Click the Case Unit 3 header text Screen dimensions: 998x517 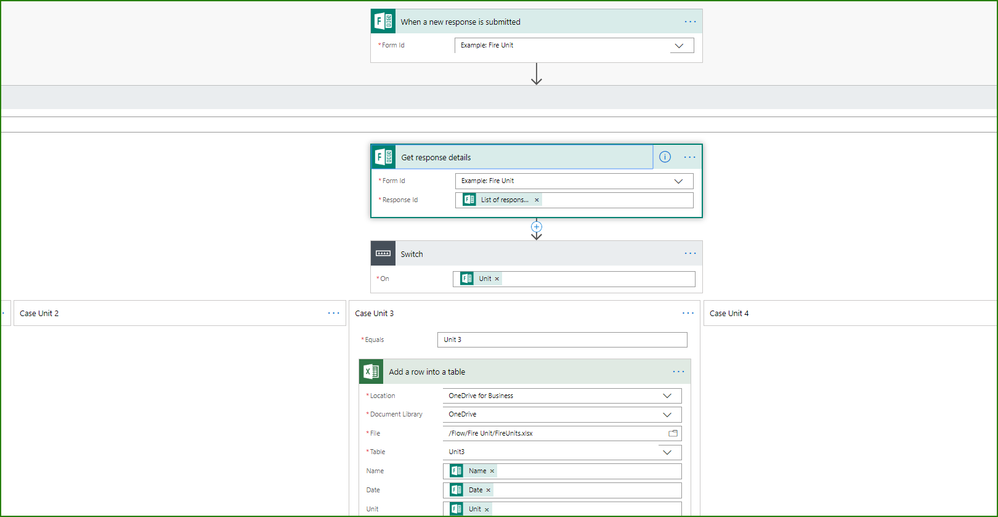coord(374,313)
